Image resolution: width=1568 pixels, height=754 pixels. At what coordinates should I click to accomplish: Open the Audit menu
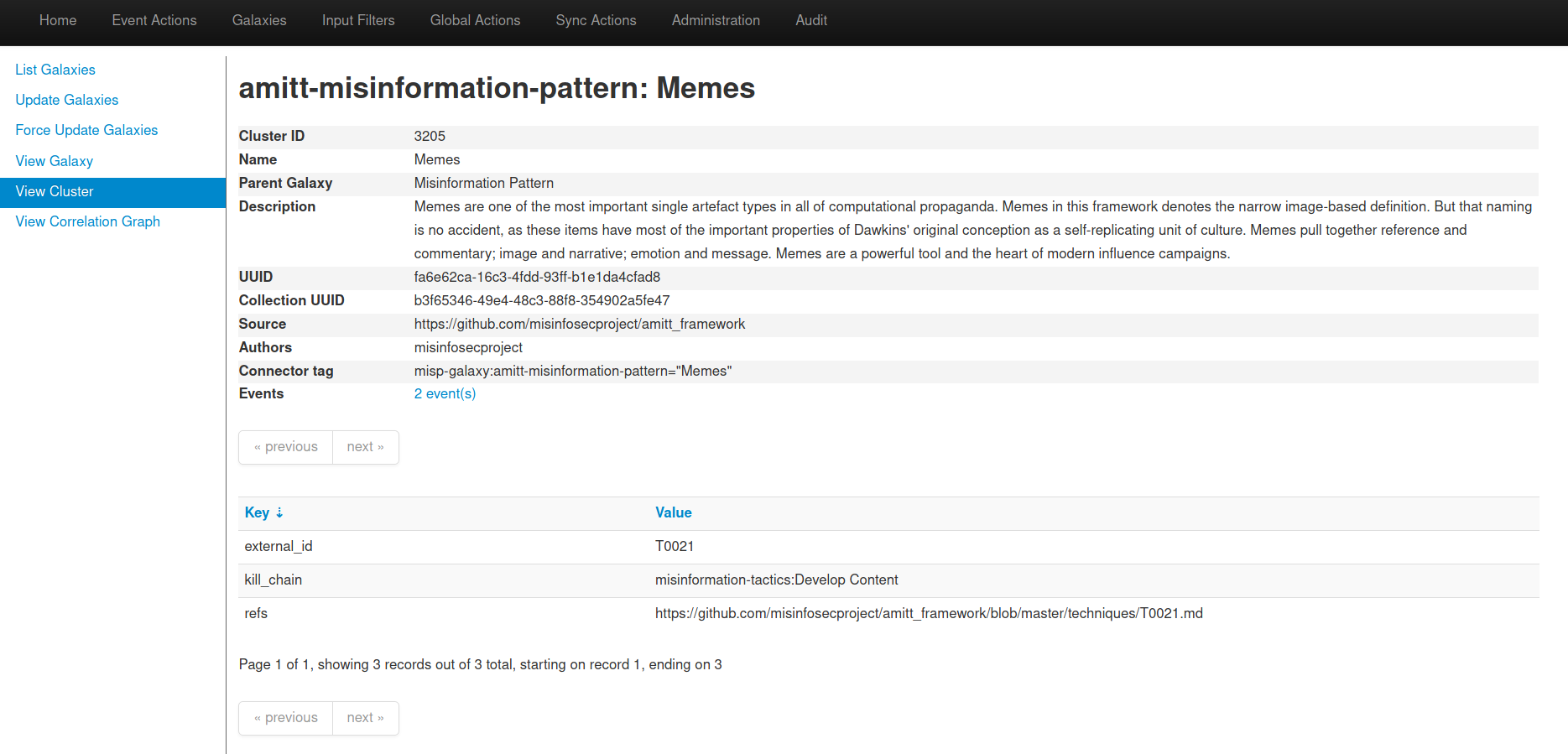[811, 20]
